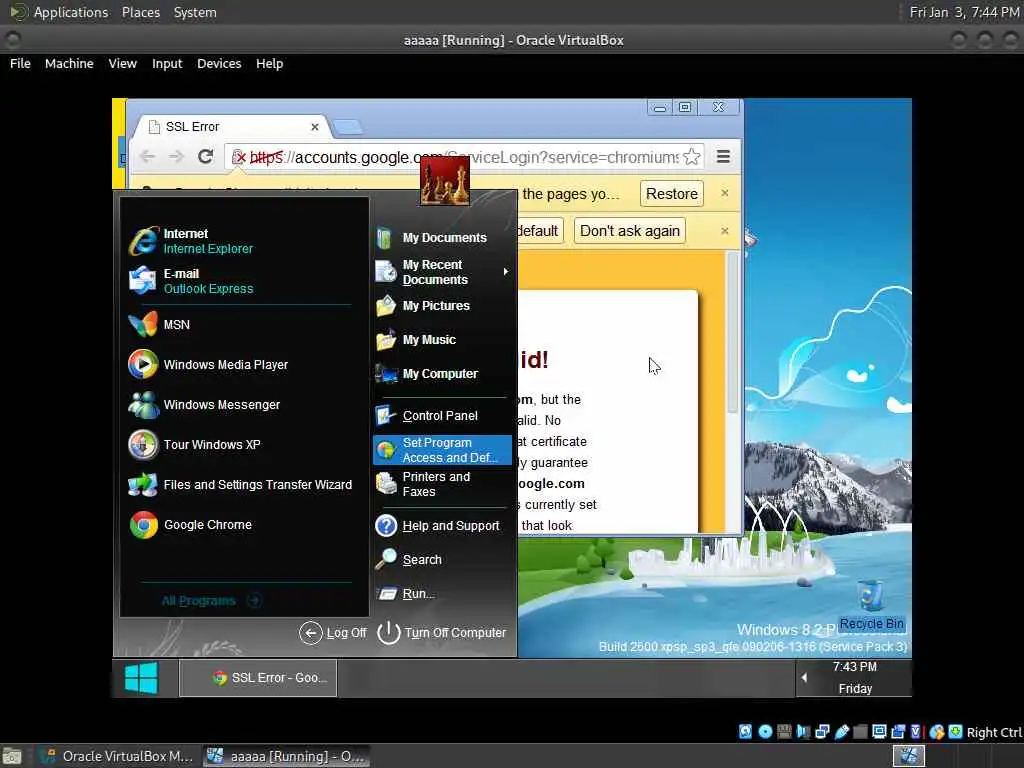Click Right Ctrl host key indicator
The image size is (1024, 768).
click(x=994, y=733)
